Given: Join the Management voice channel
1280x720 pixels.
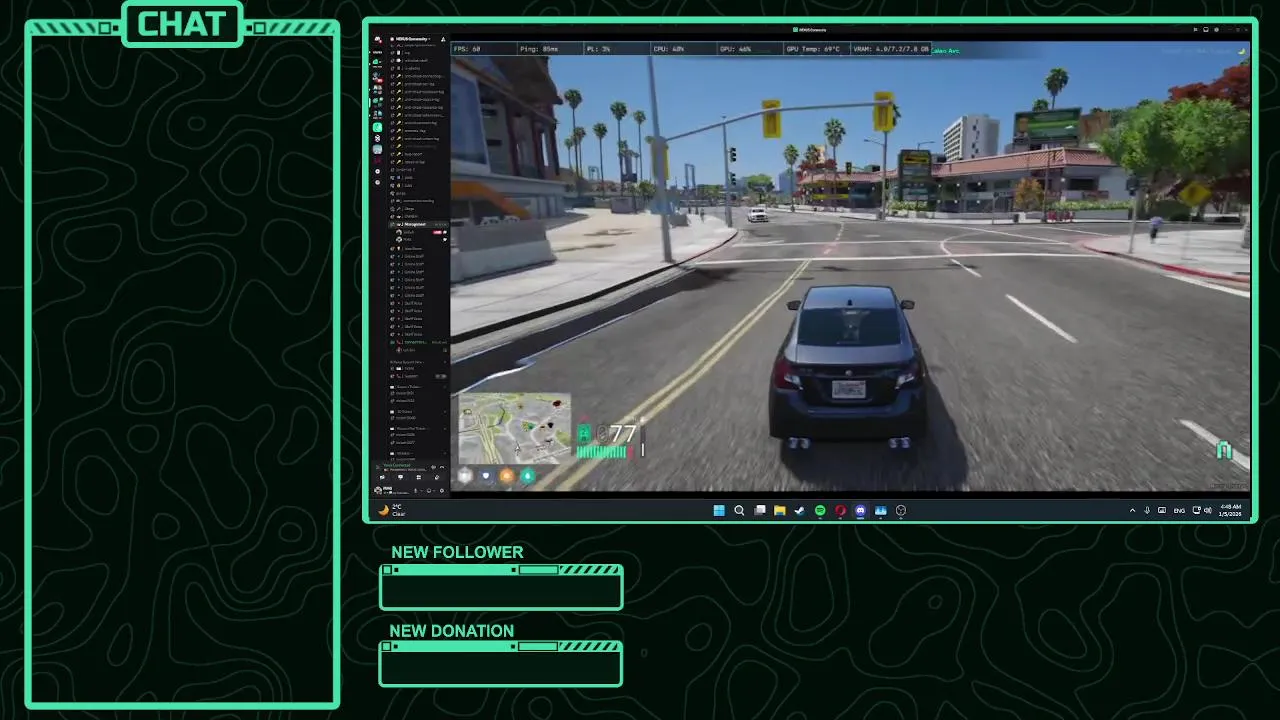Looking at the screenshot, I should coord(417,224).
